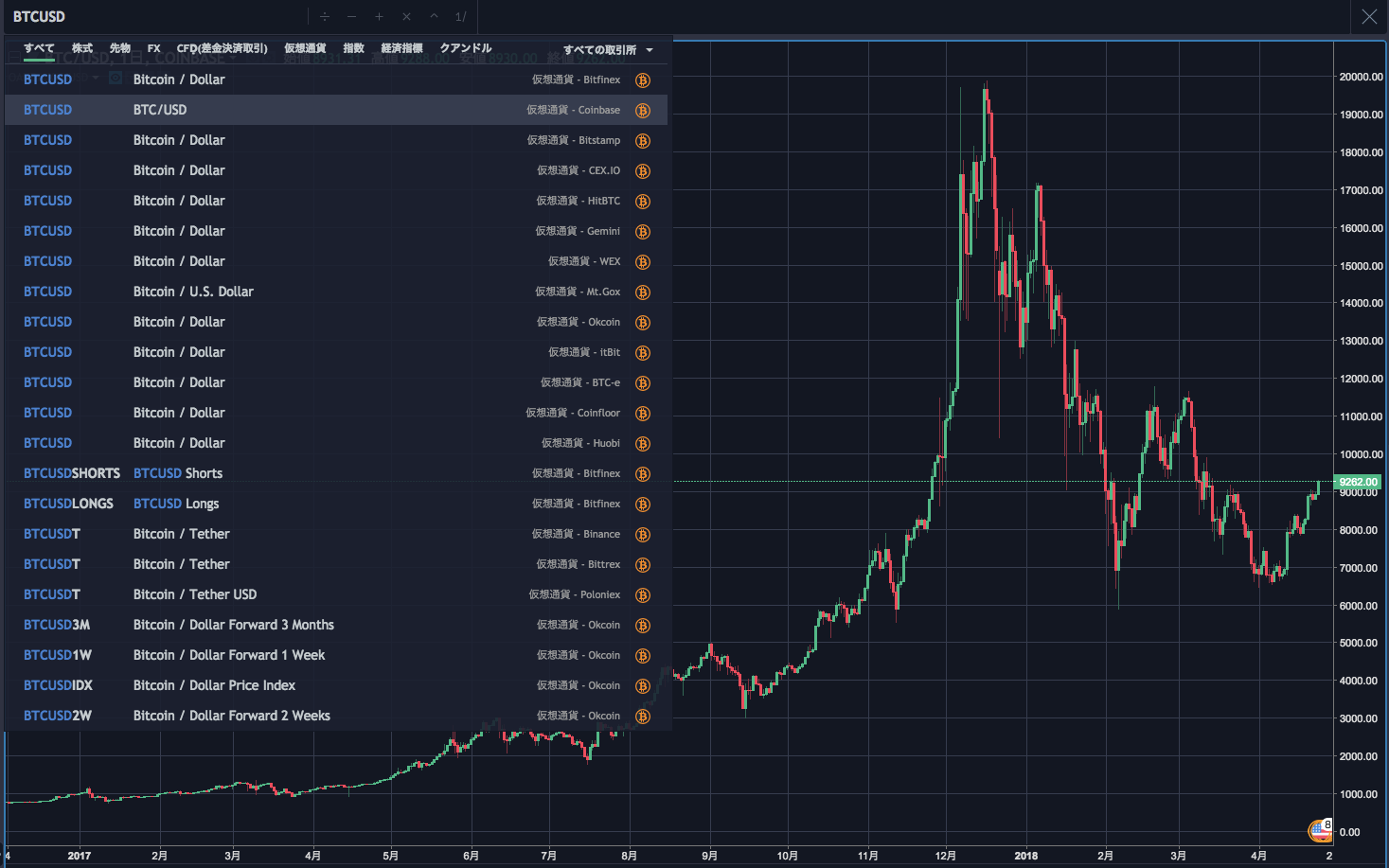
Task: Click the Bitcoin icon on the Bitstamp row
Action: coord(643,141)
